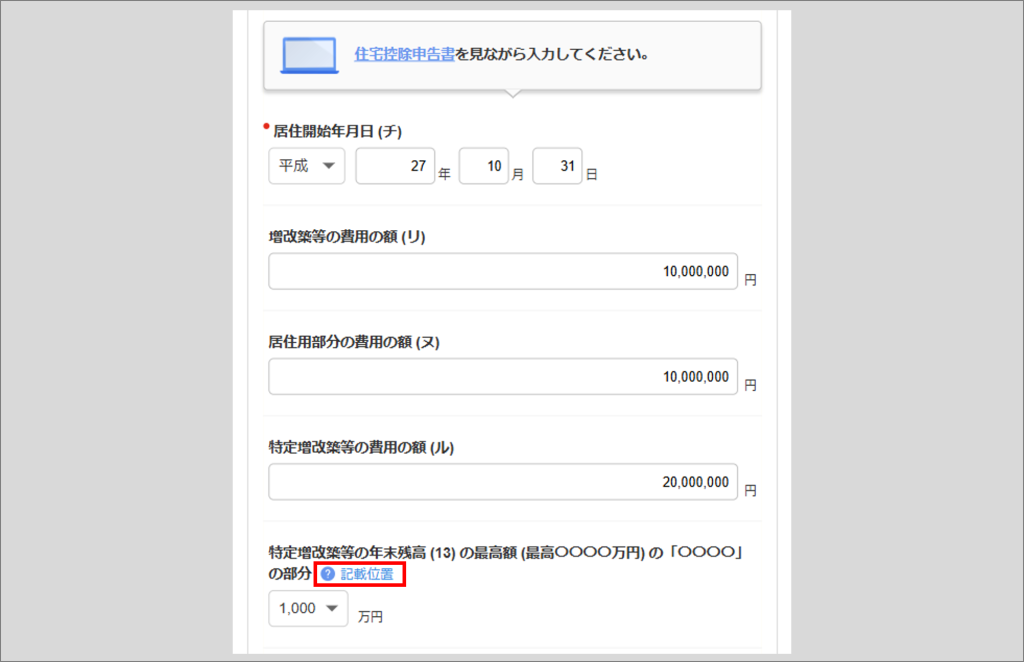Focus the 居住用部分の費用の額 (ヌ) amount field
Image resolution: width=1024 pixels, height=662 pixels.
(x=503, y=377)
